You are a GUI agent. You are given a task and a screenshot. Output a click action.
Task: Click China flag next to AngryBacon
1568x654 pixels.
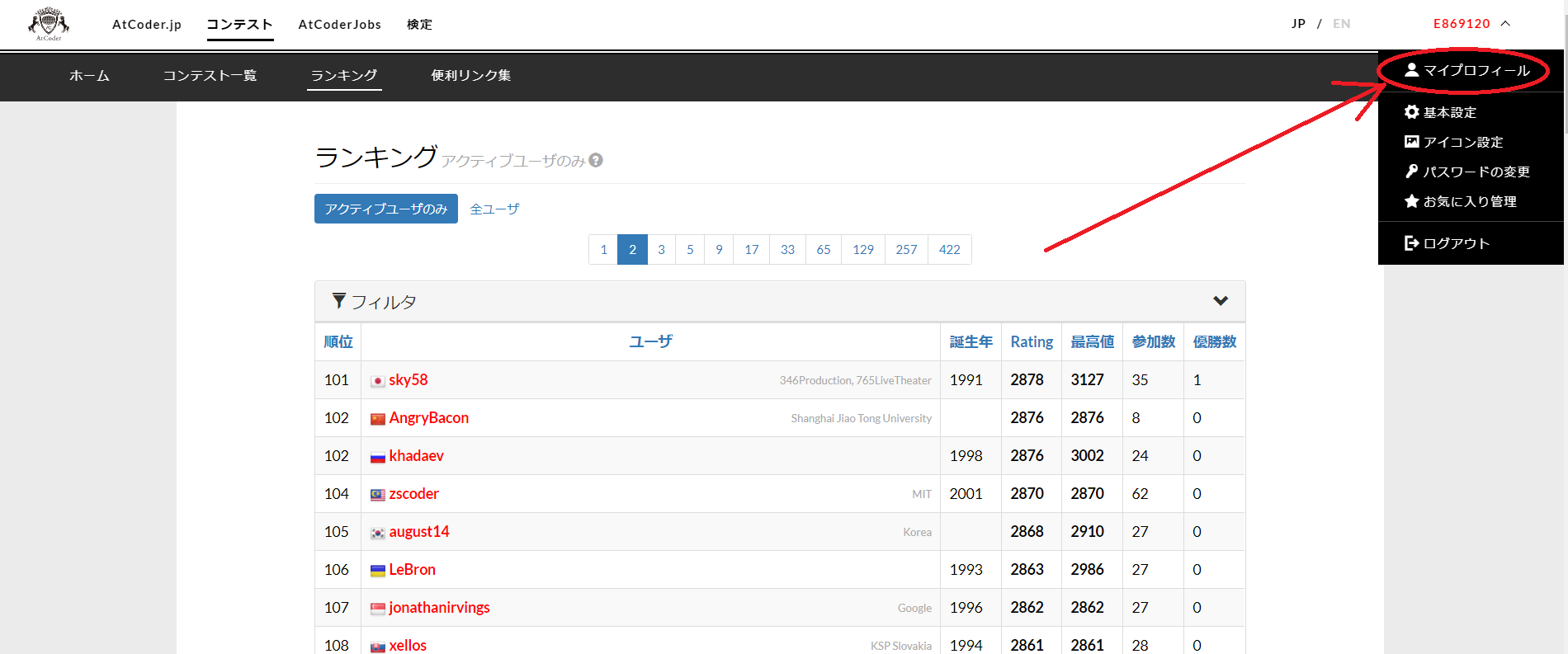pyautogui.click(x=378, y=419)
